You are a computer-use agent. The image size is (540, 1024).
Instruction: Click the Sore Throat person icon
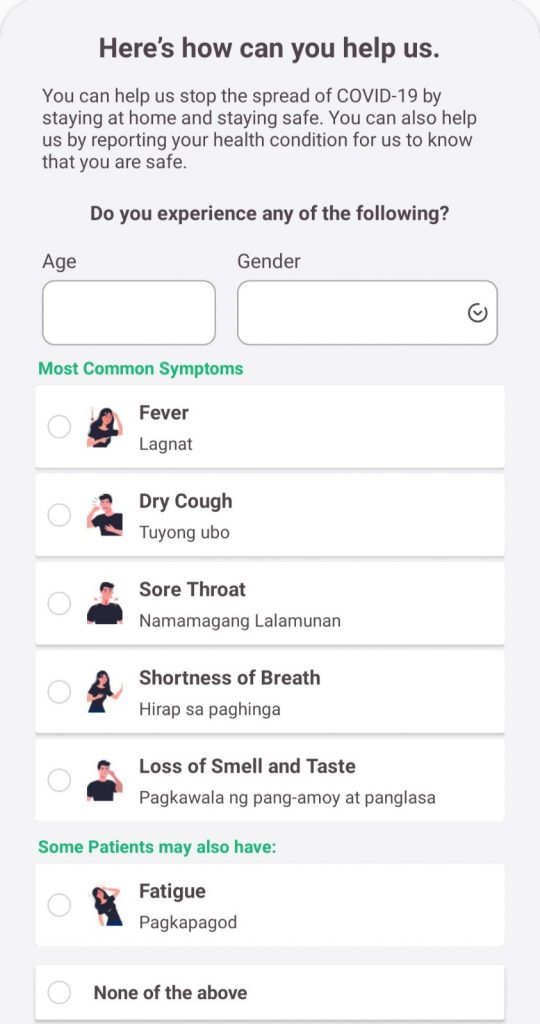coord(104,603)
